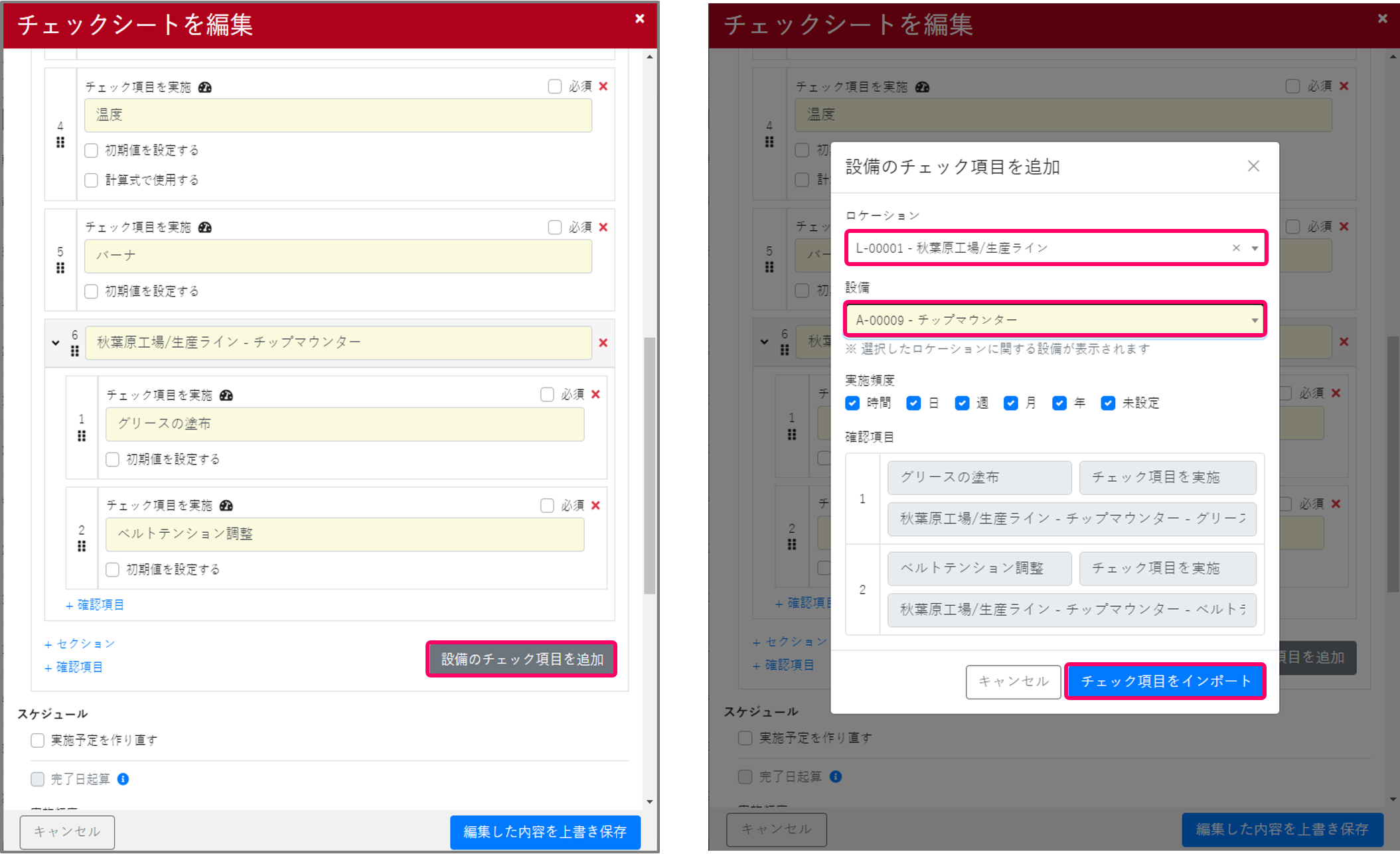Image resolution: width=1400 pixels, height=854 pixels.
Task: Click the drag handle of グリースの塗布
Action: (x=82, y=435)
